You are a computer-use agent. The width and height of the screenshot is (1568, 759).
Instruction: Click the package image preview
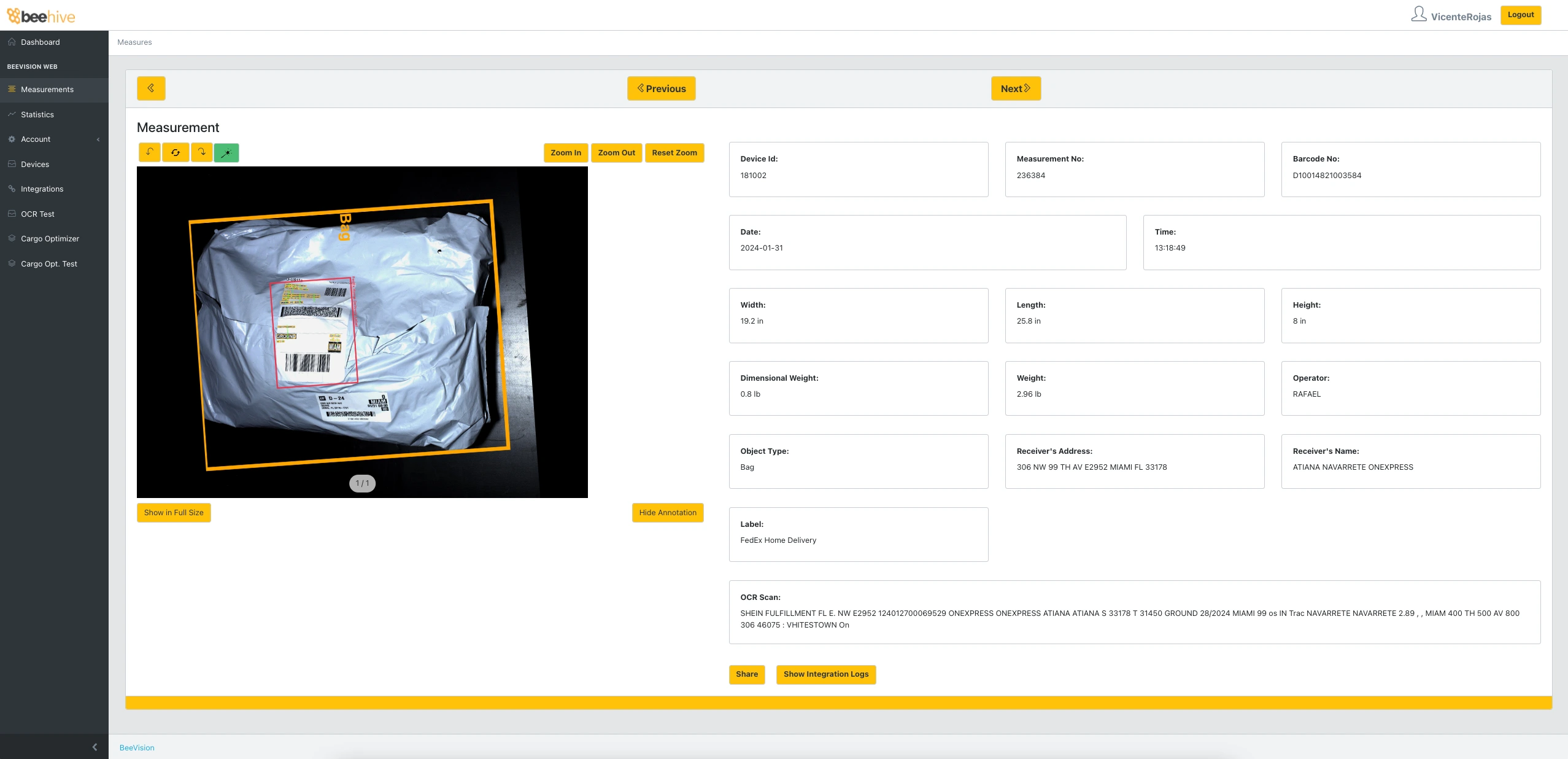point(362,332)
